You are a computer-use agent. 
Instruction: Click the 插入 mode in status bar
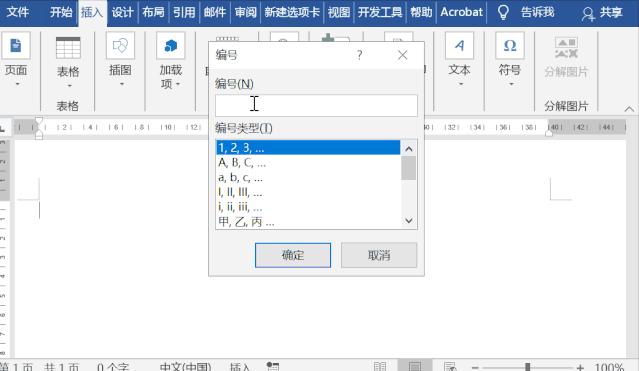click(x=240, y=367)
